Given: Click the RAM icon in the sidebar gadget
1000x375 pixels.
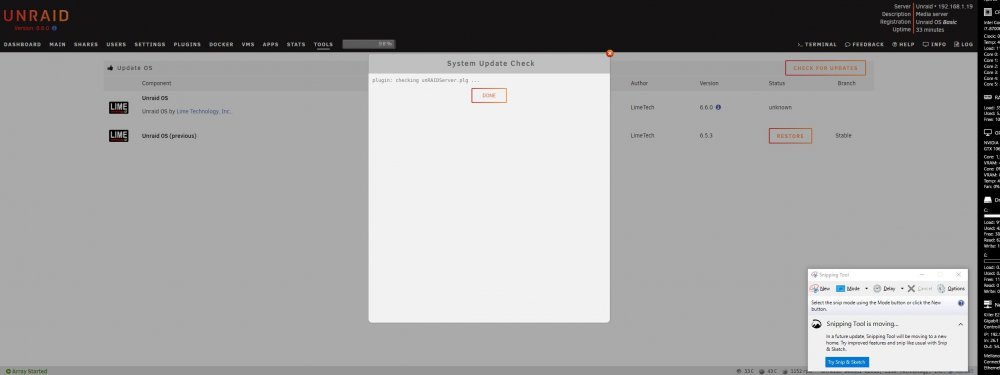Looking at the screenshot, I should pyautogui.click(x=988, y=98).
